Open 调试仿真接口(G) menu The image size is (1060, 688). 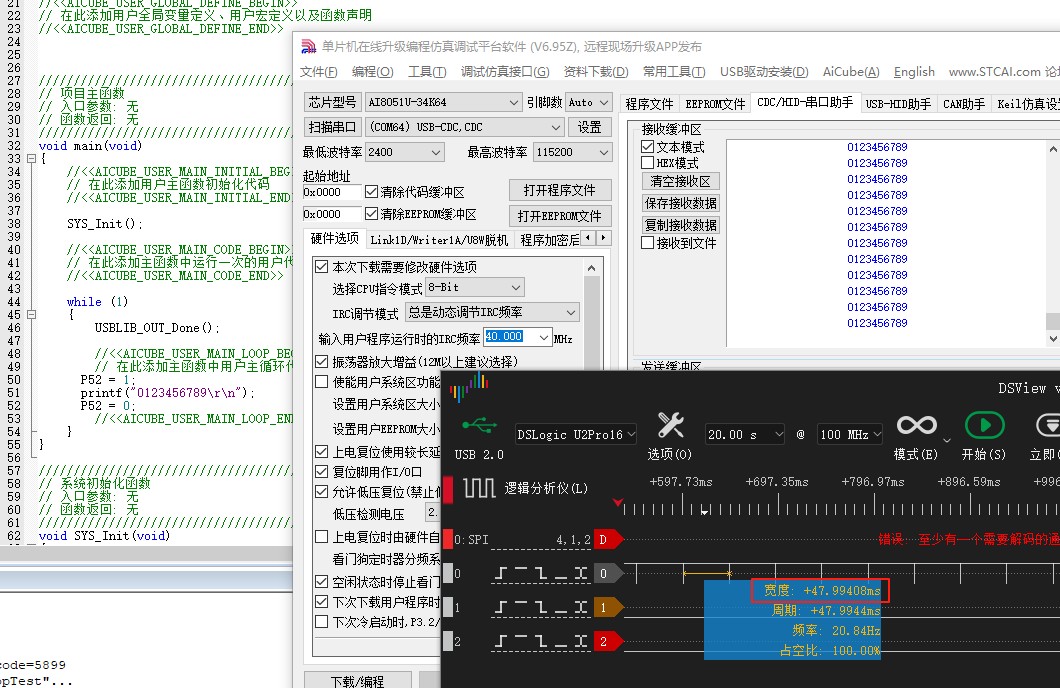[x=505, y=72]
